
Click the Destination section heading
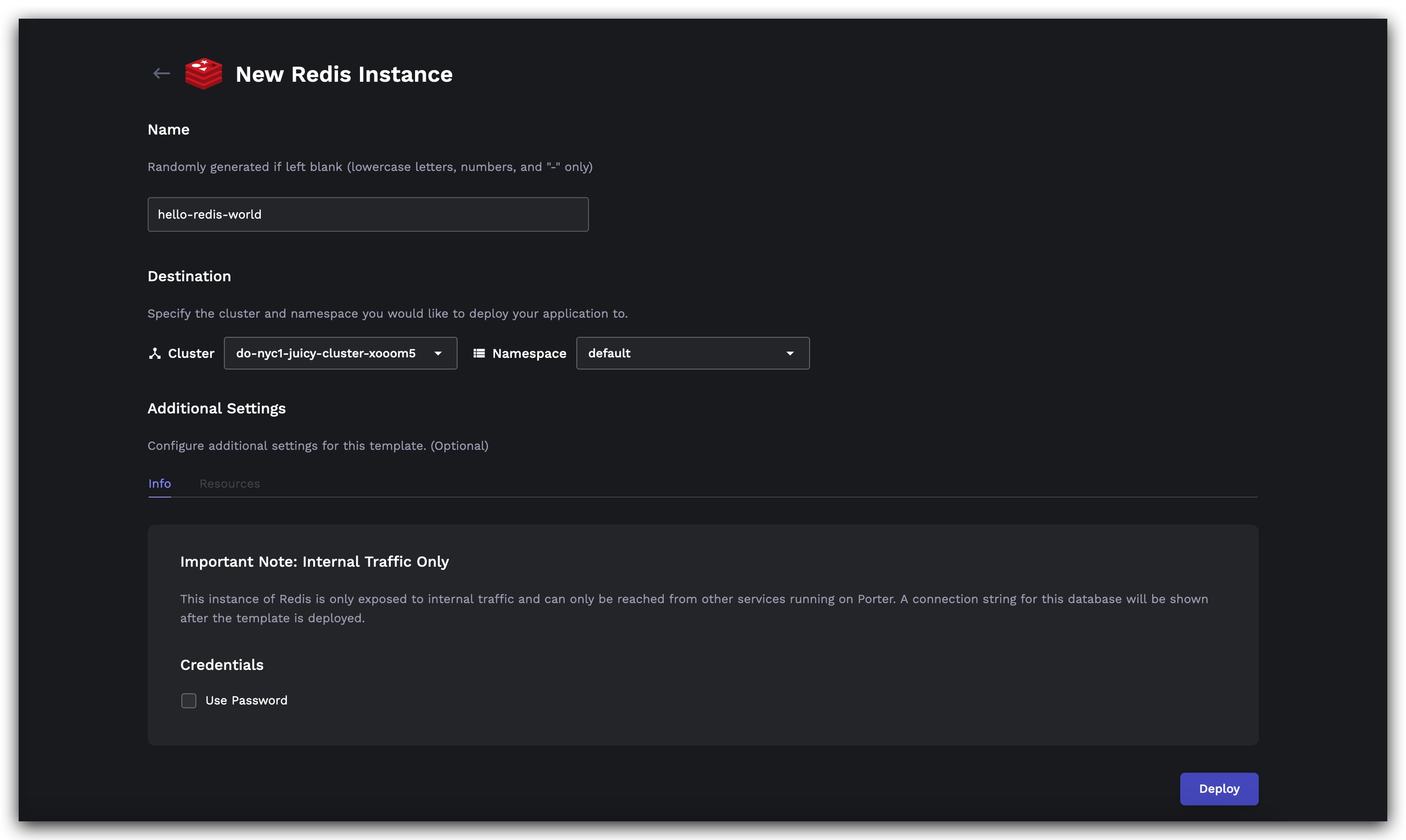tap(189, 276)
